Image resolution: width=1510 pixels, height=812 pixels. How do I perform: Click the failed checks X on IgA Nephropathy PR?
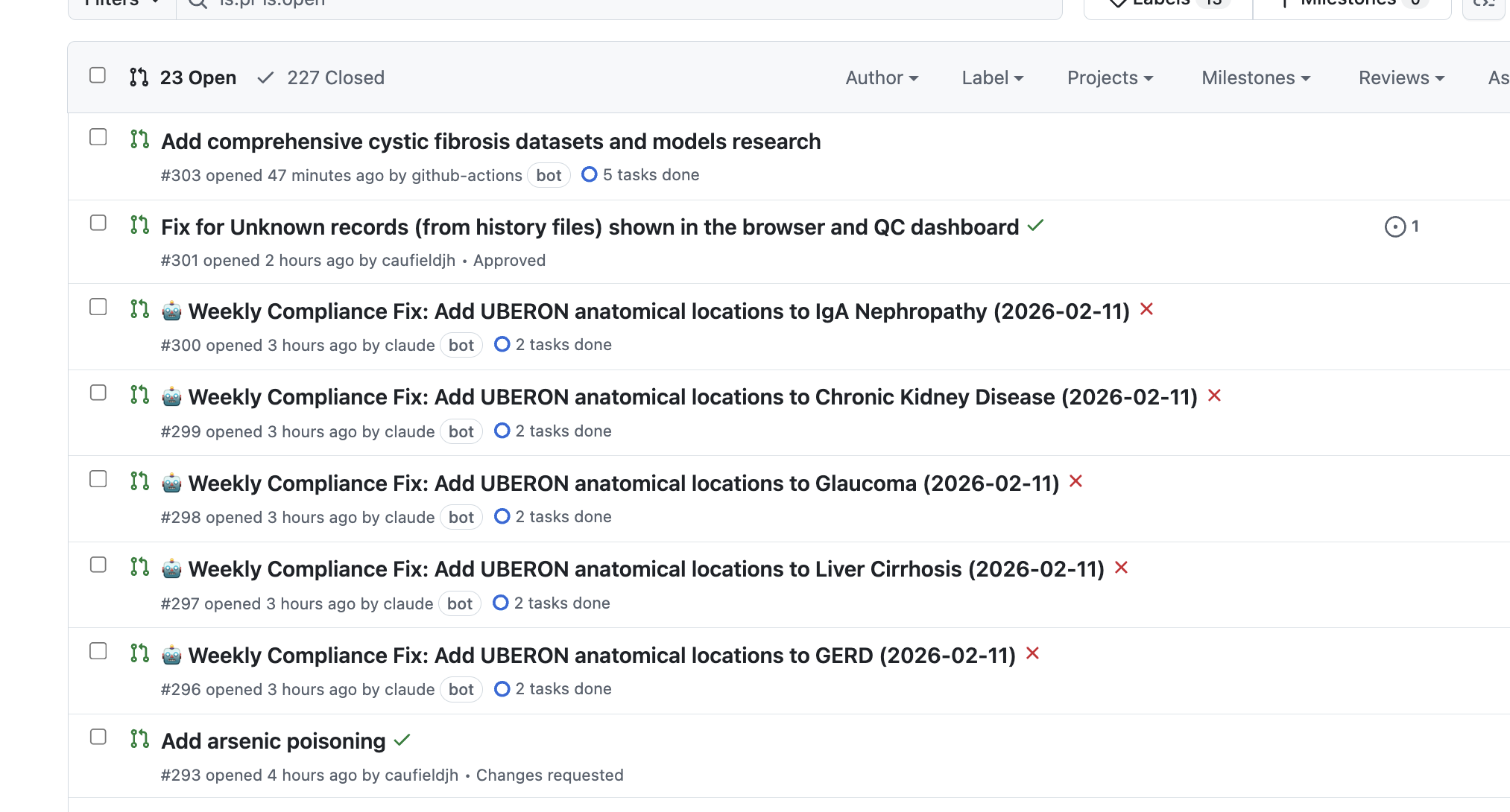(1146, 309)
